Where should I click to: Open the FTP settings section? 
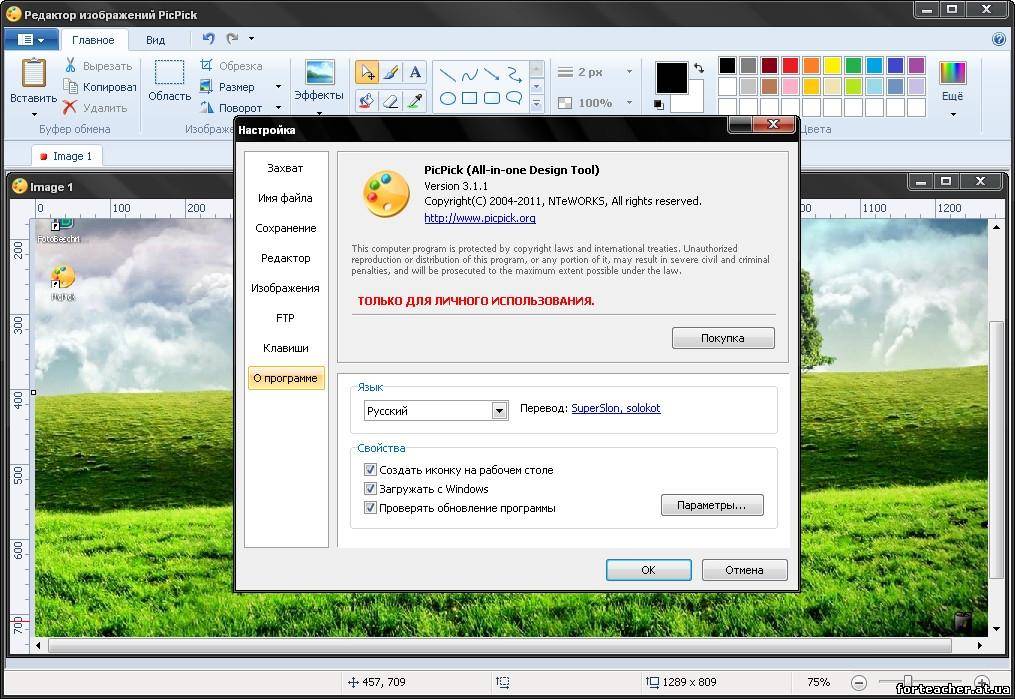coord(285,318)
